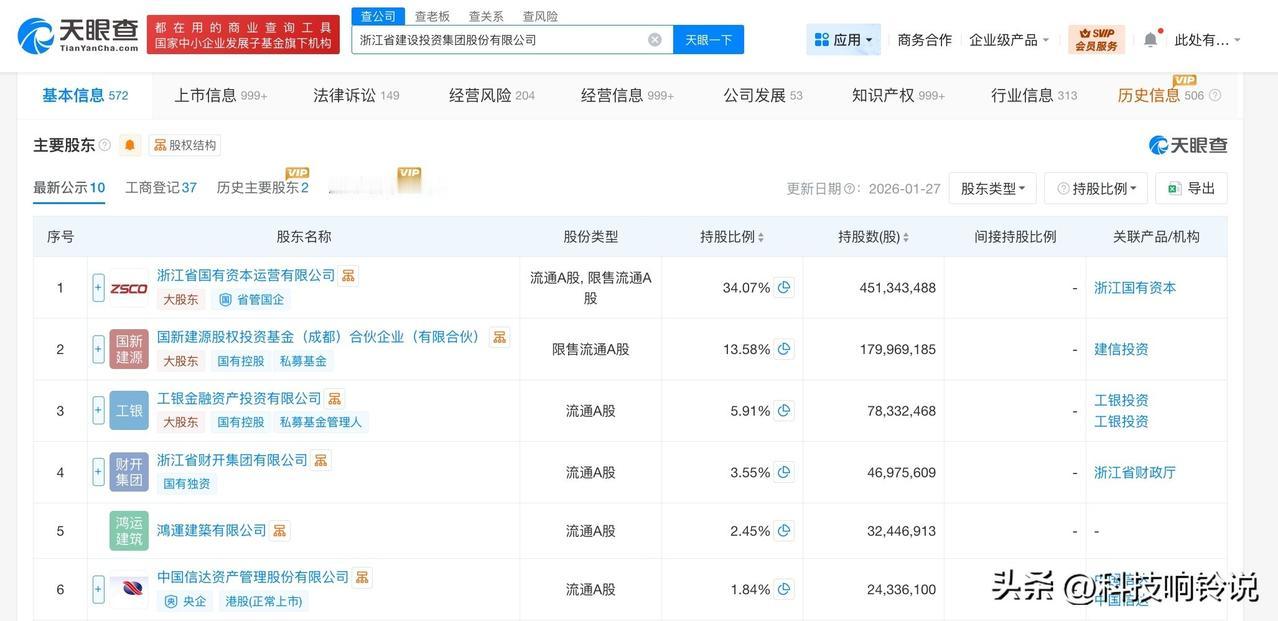Show holding chart icon next to 1.84%
The height and width of the screenshot is (621, 1278).
click(x=784, y=589)
